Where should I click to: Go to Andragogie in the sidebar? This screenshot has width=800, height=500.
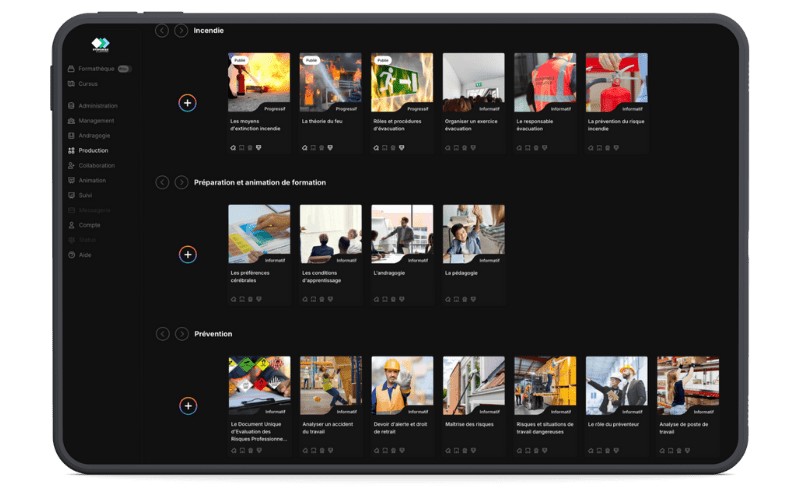(x=94, y=135)
